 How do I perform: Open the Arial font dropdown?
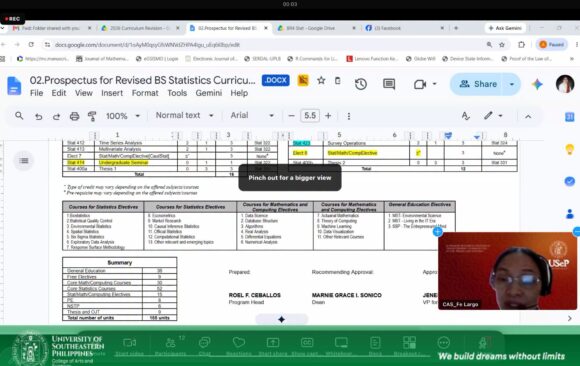[252, 116]
